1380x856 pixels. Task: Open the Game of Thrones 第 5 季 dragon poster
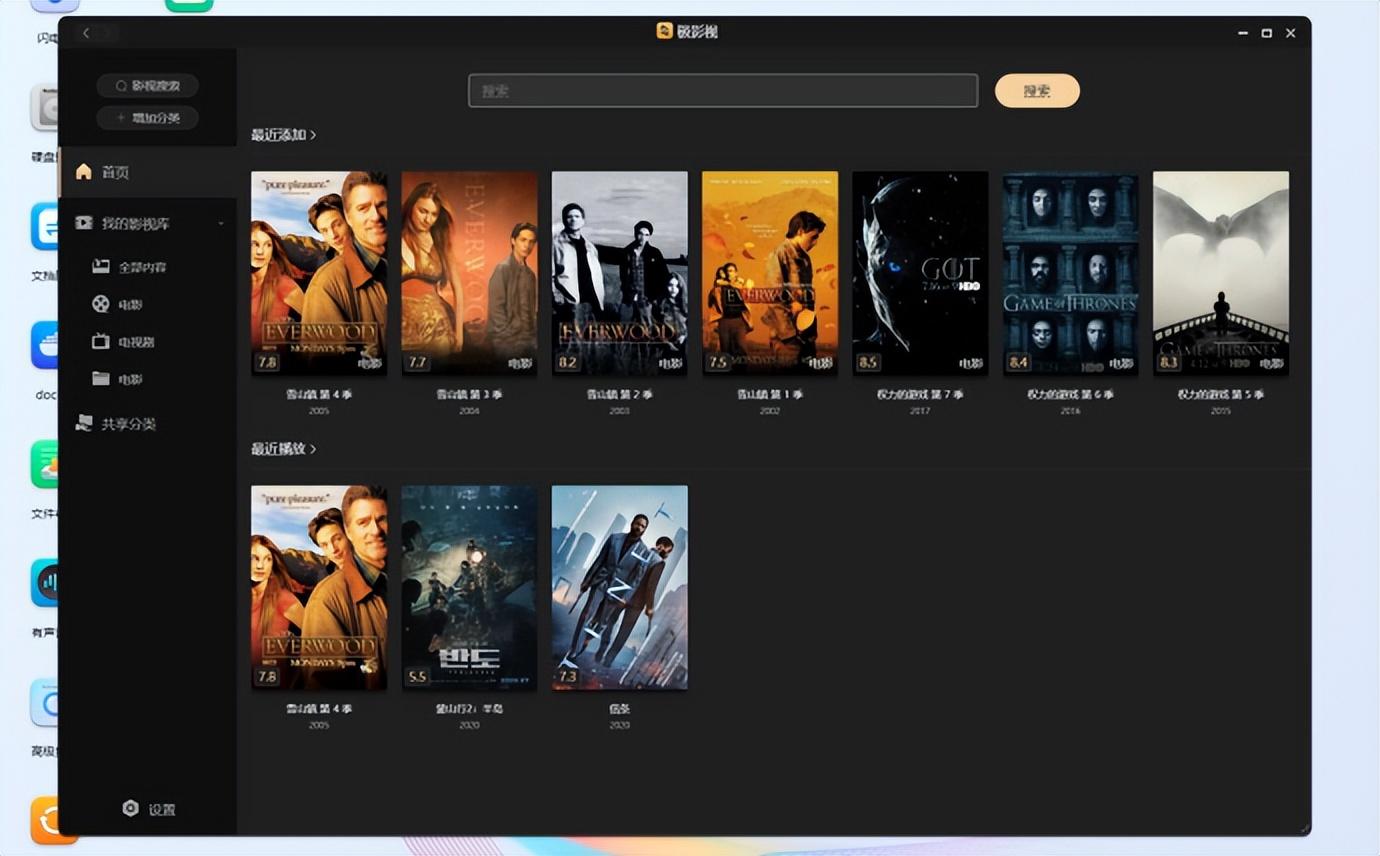point(1221,273)
